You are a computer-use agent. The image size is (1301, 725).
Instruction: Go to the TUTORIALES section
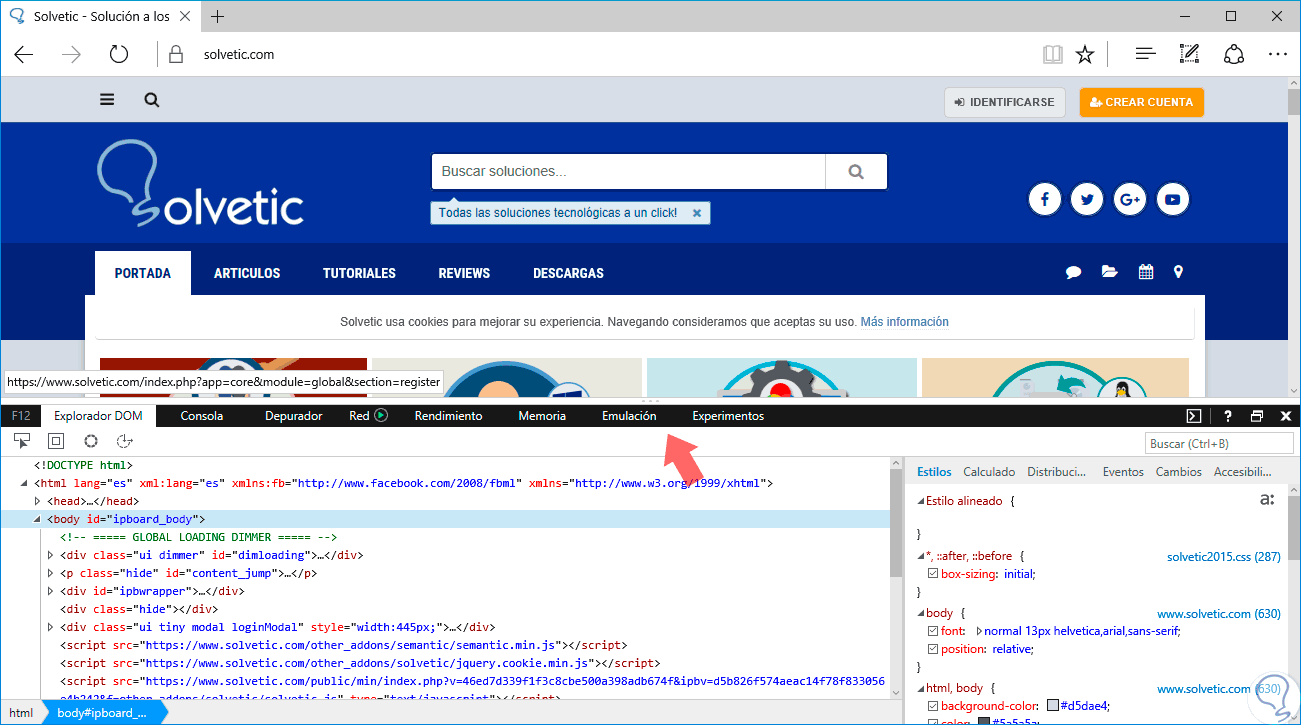(359, 273)
